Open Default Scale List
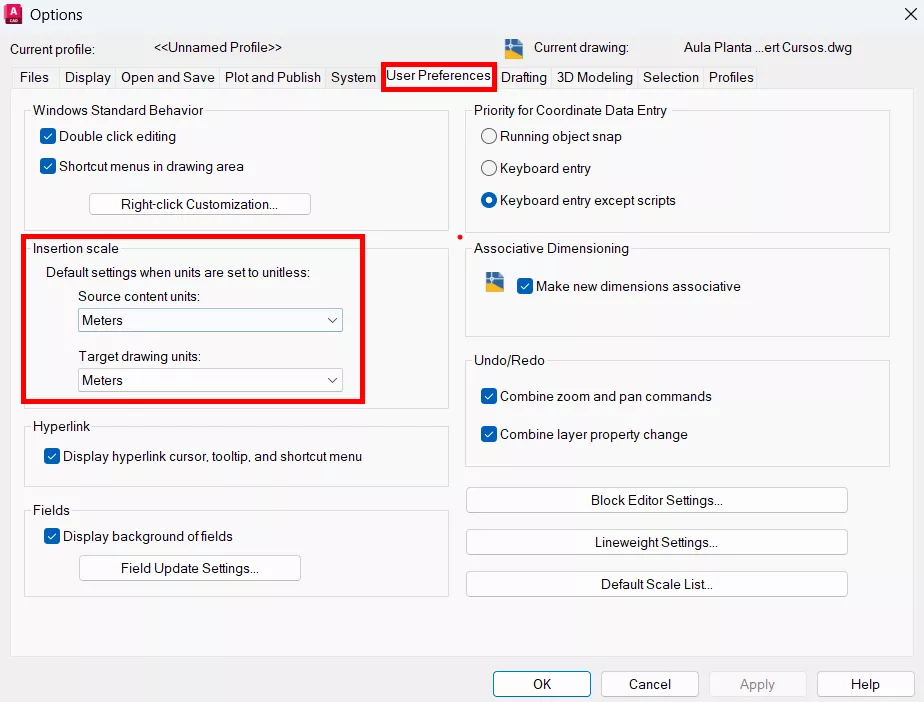 [656, 584]
